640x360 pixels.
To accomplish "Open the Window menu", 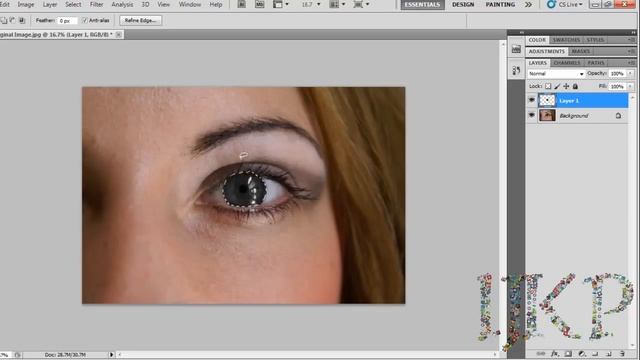I will (190, 4).
